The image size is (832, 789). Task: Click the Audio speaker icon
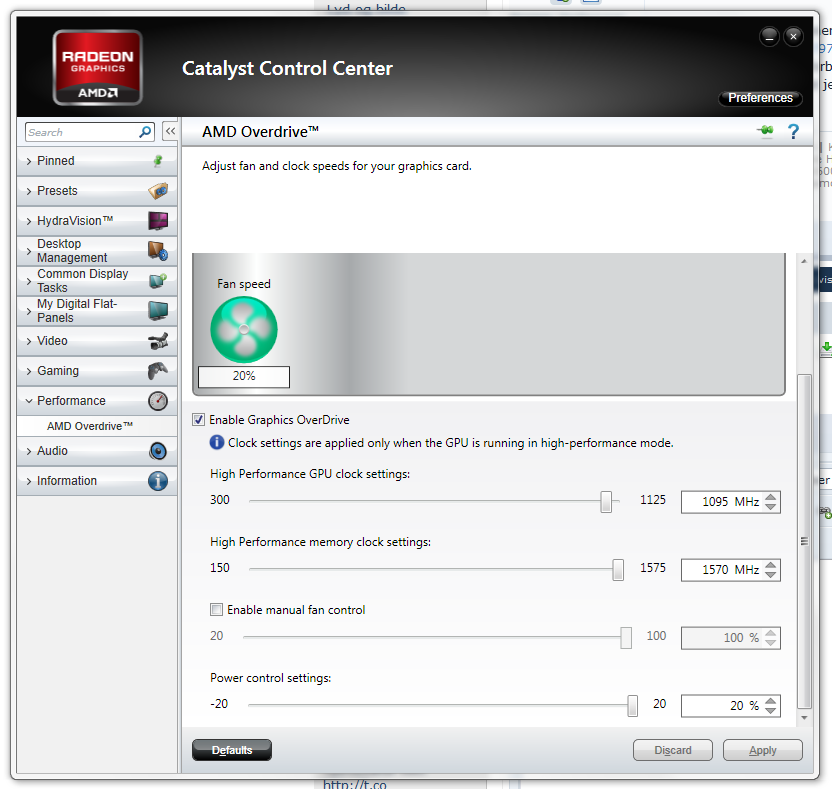click(x=158, y=451)
